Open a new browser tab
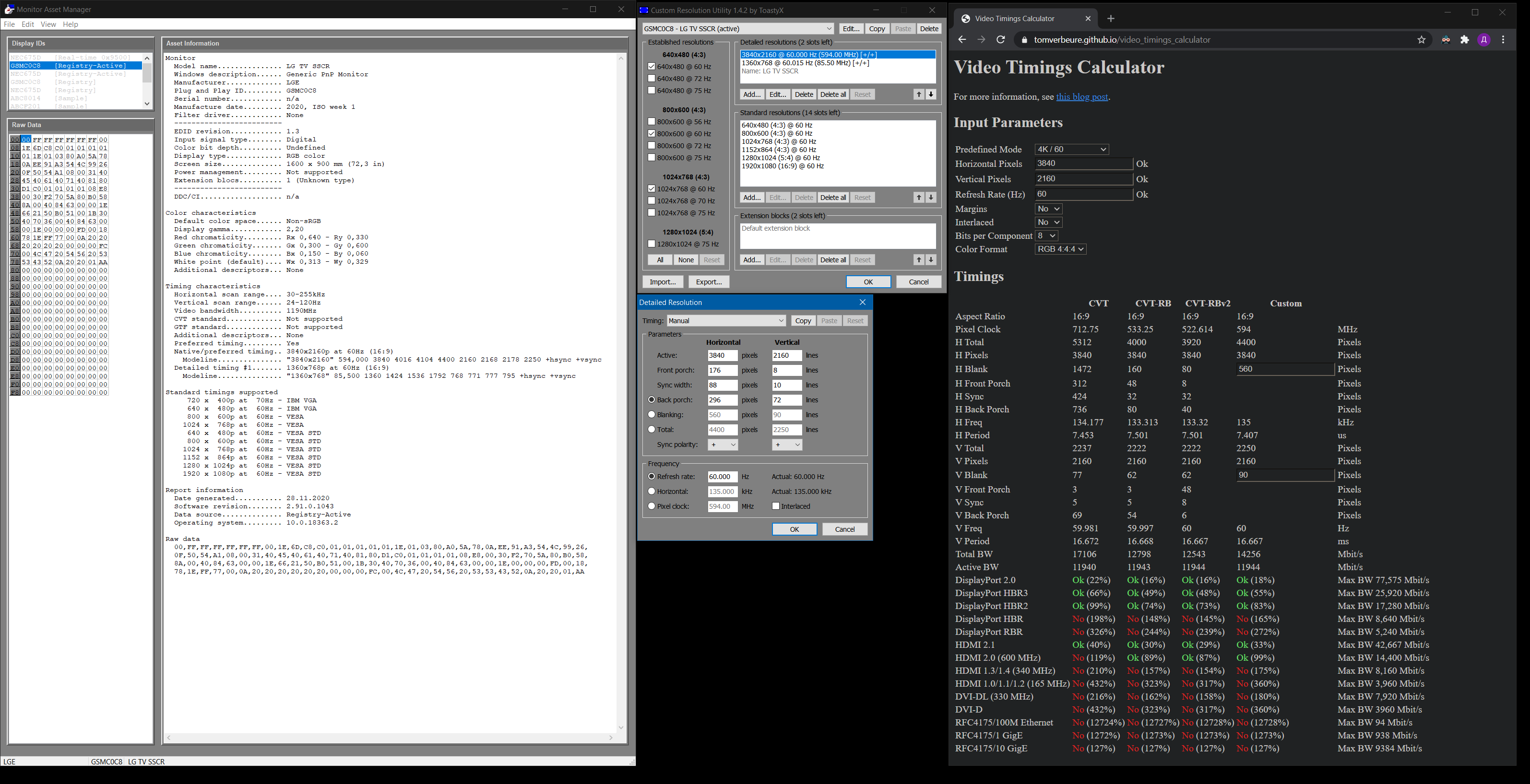This screenshot has height=784, width=1530. click(x=1111, y=18)
